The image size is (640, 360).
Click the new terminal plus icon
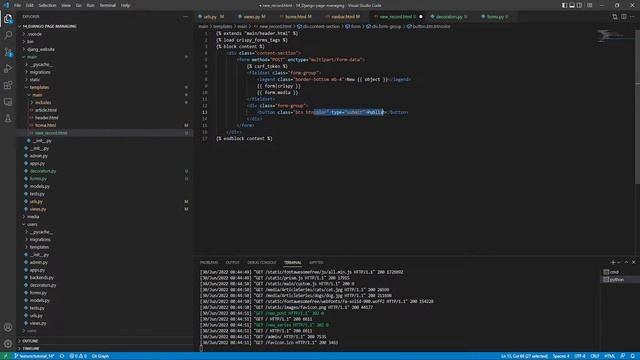[613, 262]
